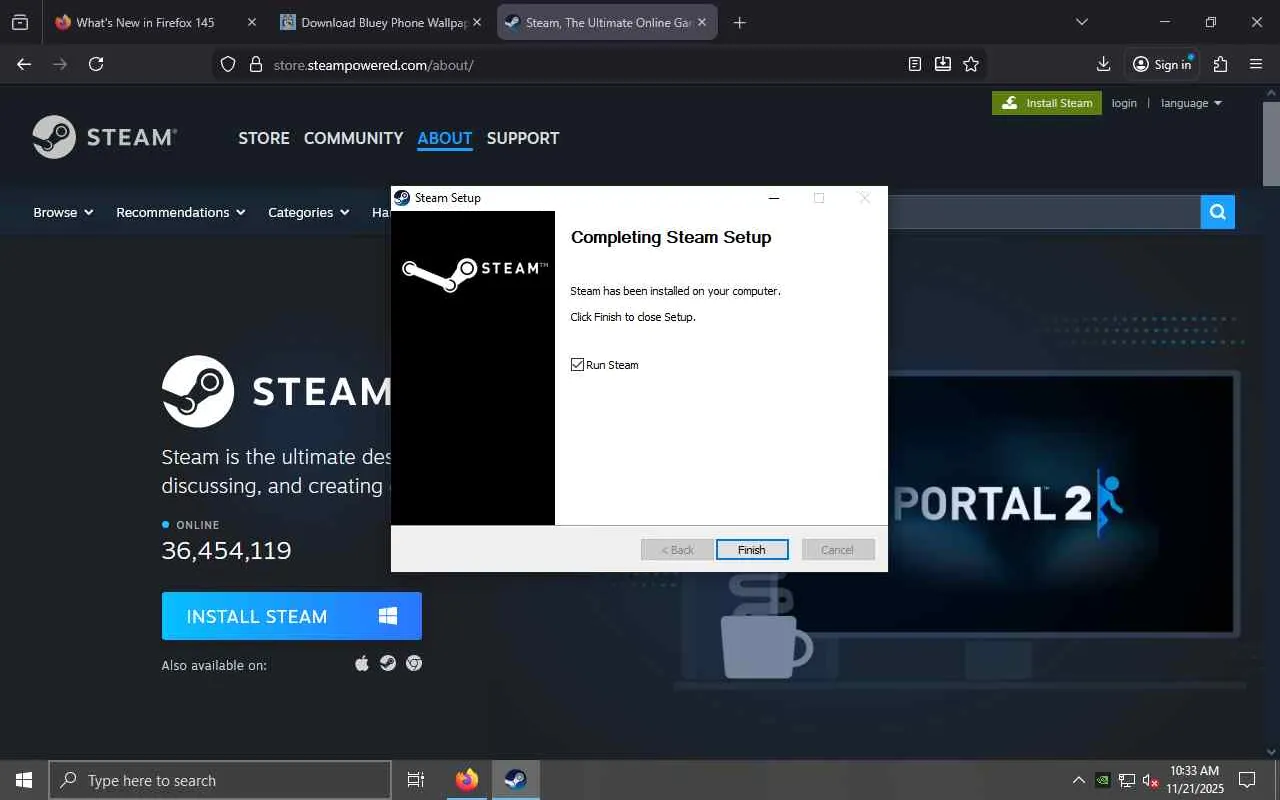The height and width of the screenshot is (800, 1280).
Task: List all tabs dropdown arrow
Action: (x=1081, y=22)
